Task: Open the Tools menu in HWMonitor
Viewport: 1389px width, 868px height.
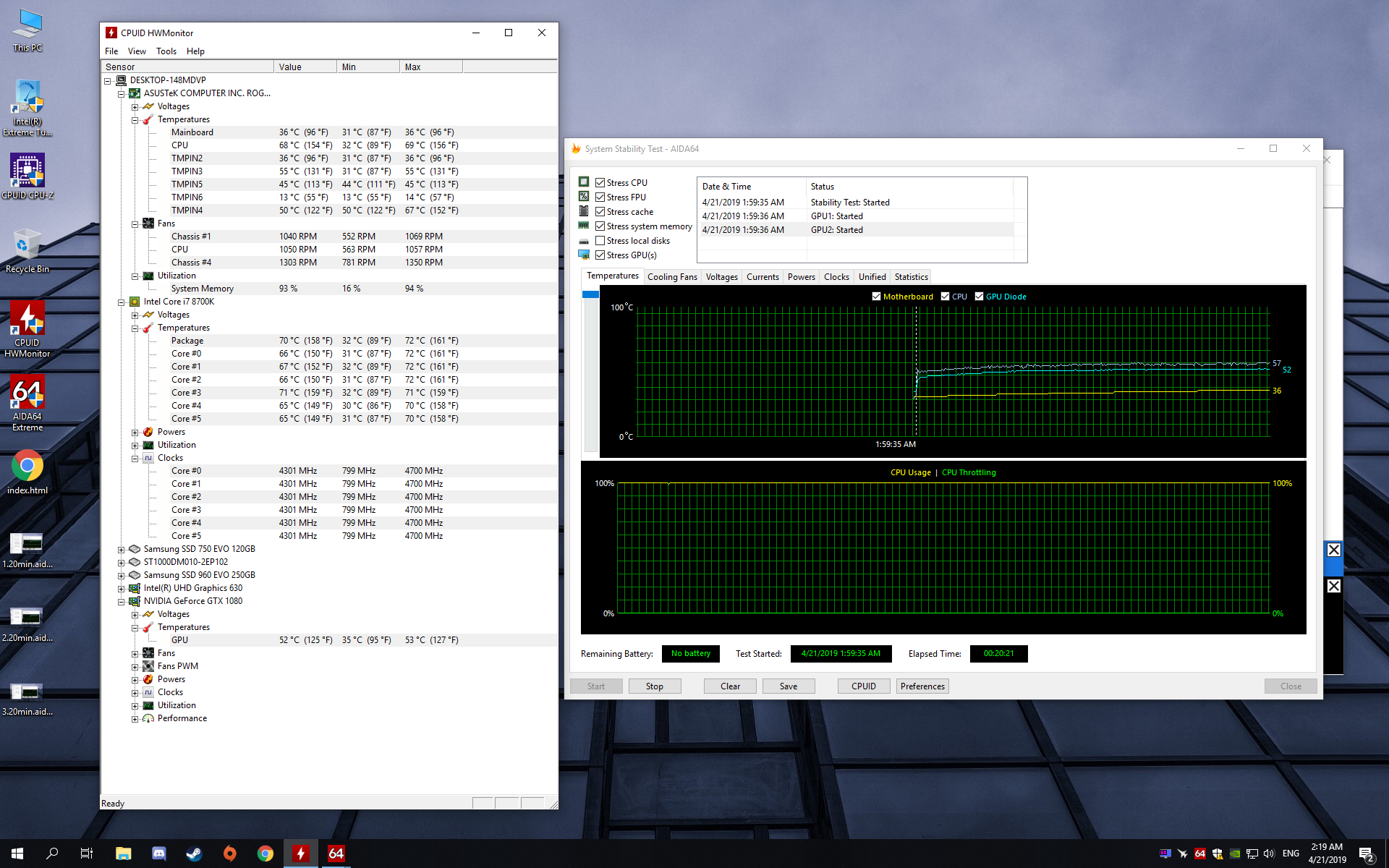Action: click(x=166, y=51)
